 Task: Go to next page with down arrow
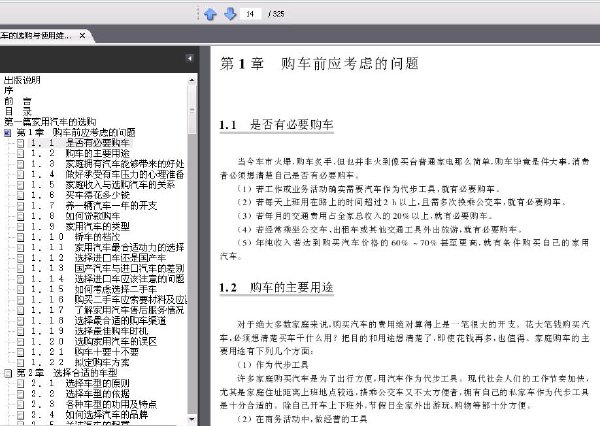click(x=230, y=14)
